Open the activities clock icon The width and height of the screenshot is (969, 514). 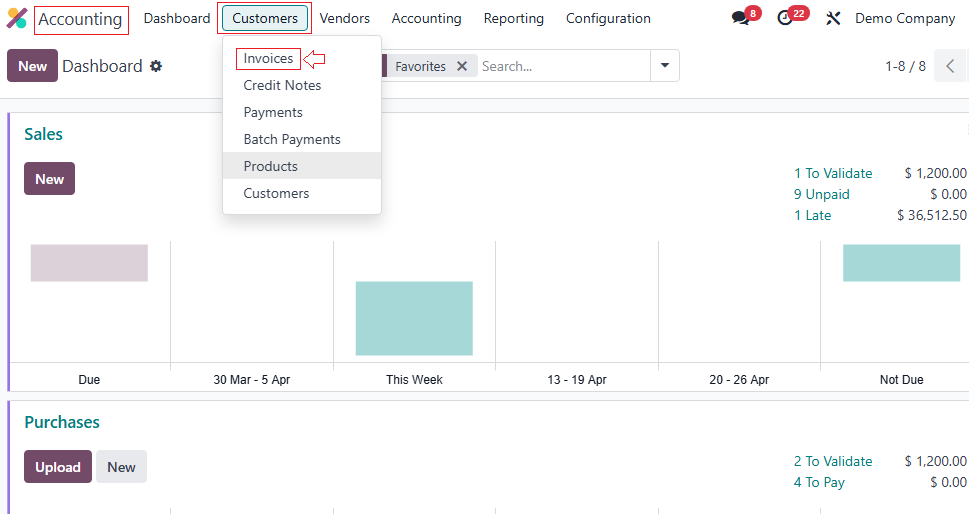click(785, 19)
